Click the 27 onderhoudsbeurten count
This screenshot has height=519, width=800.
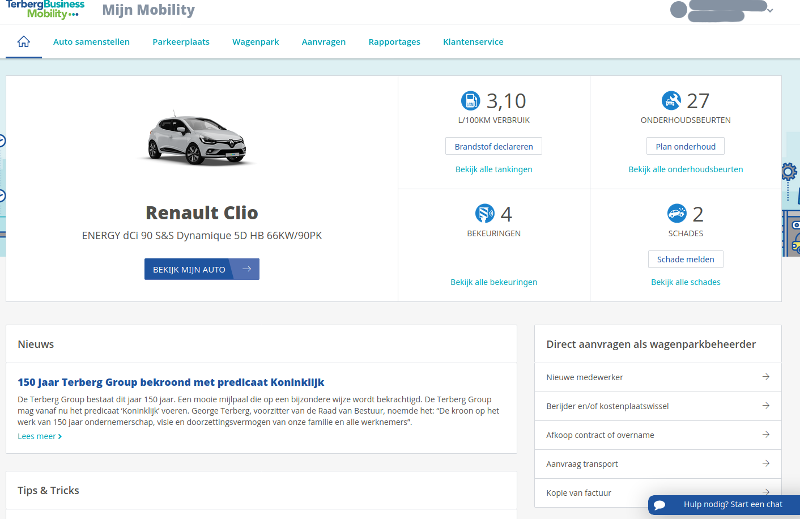click(698, 101)
